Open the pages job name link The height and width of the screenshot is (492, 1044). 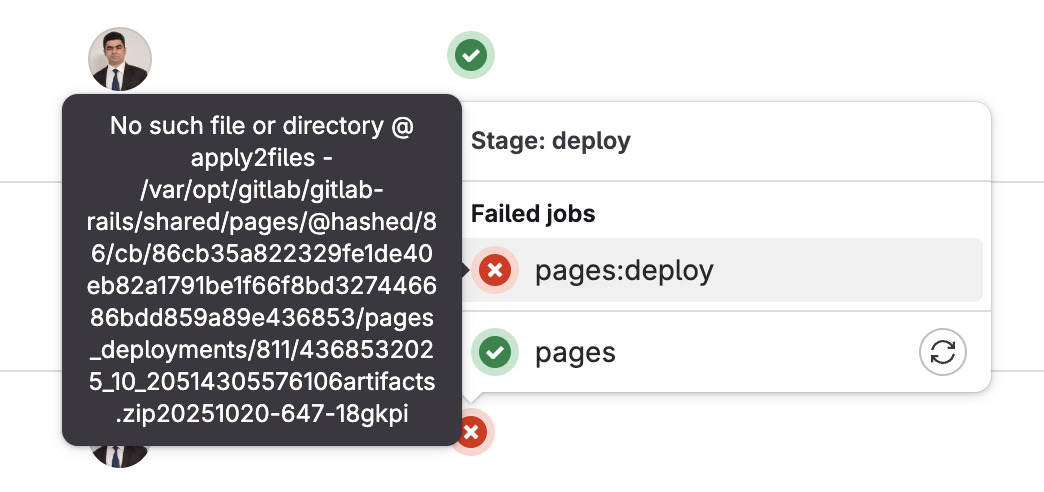click(x=575, y=353)
